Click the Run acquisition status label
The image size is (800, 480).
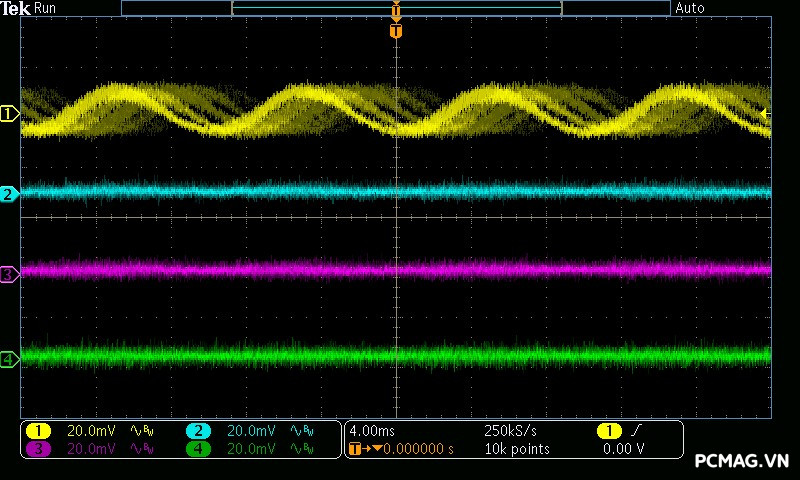(46, 8)
